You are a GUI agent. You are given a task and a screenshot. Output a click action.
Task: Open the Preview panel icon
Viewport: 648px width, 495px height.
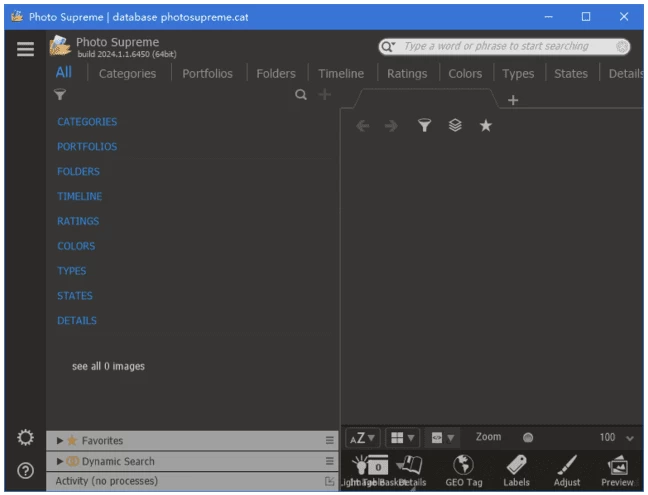click(617, 466)
